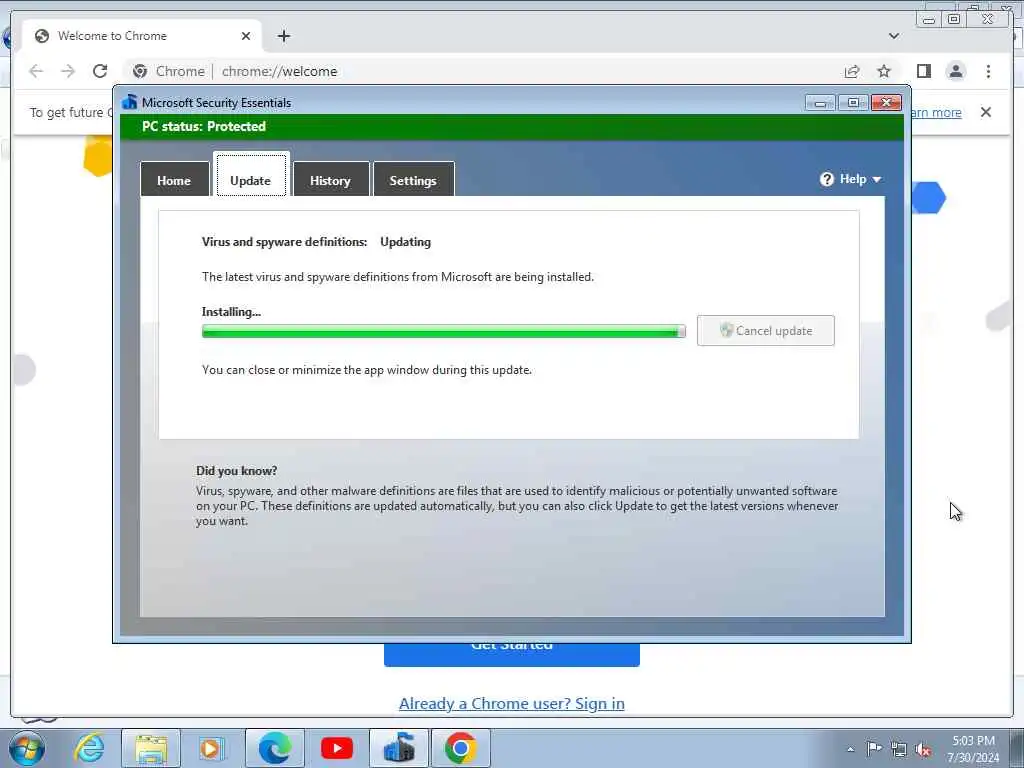Launch Internet Explorer from taskbar
The height and width of the screenshot is (768, 1024).
click(89, 748)
